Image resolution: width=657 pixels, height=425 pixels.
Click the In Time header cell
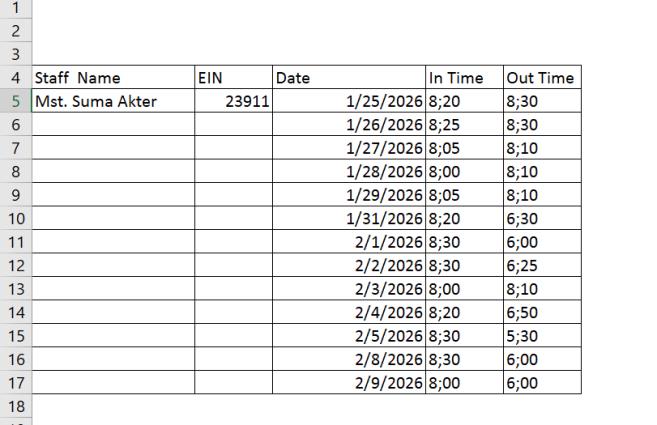[464, 78]
